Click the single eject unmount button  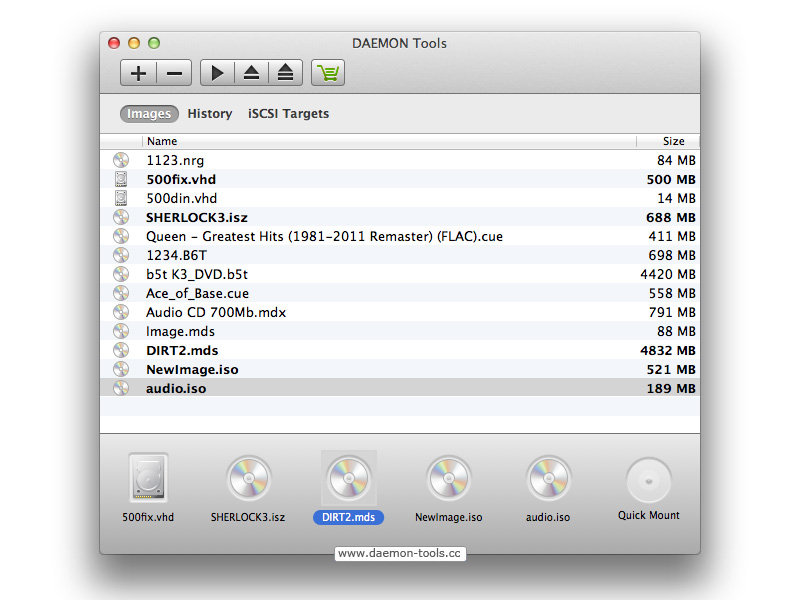251,73
